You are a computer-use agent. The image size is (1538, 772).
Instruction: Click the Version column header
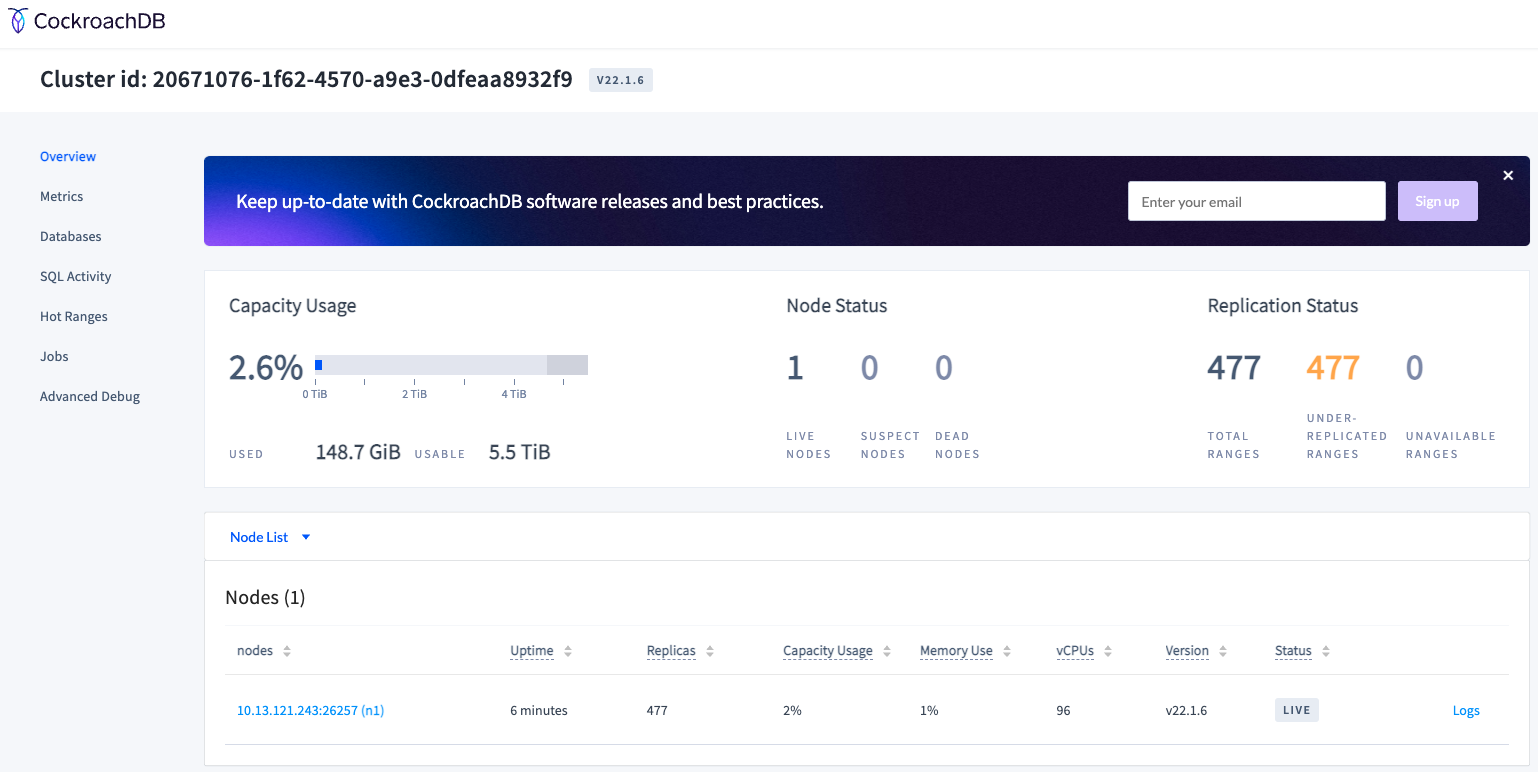(x=1187, y=651)
